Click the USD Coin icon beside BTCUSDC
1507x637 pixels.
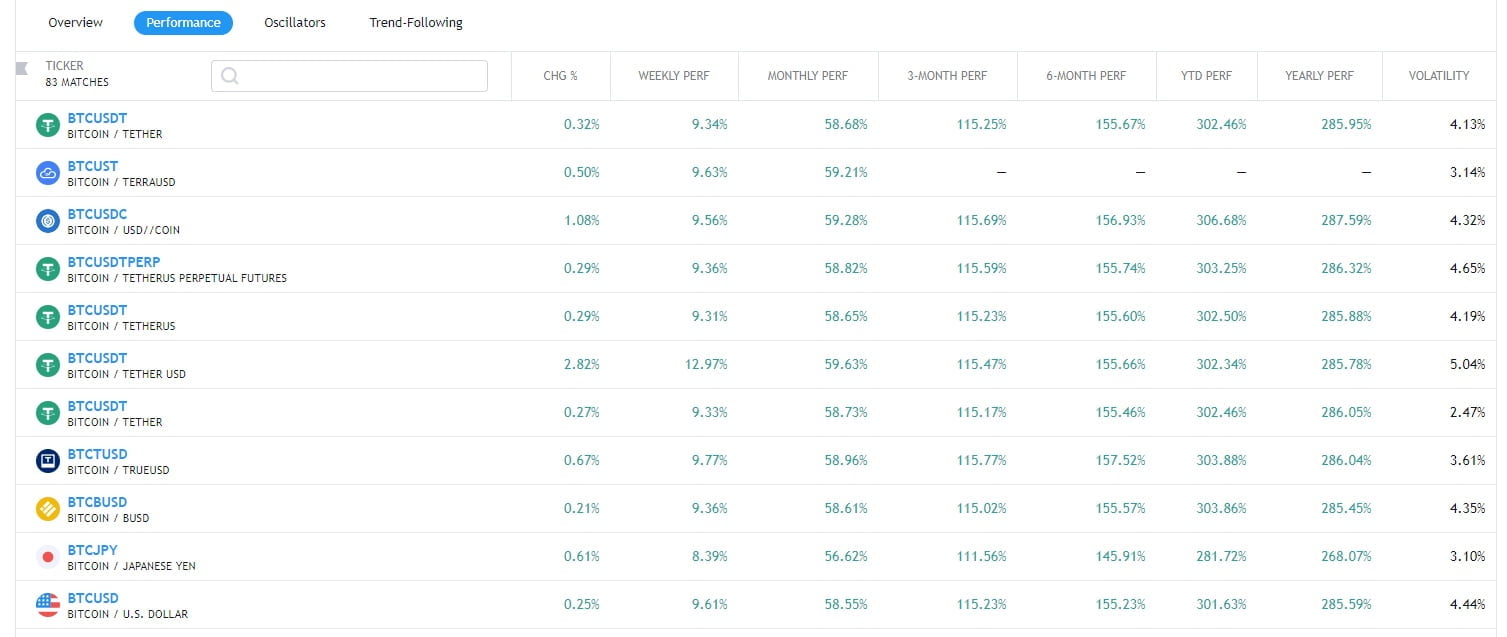(48, 221)
